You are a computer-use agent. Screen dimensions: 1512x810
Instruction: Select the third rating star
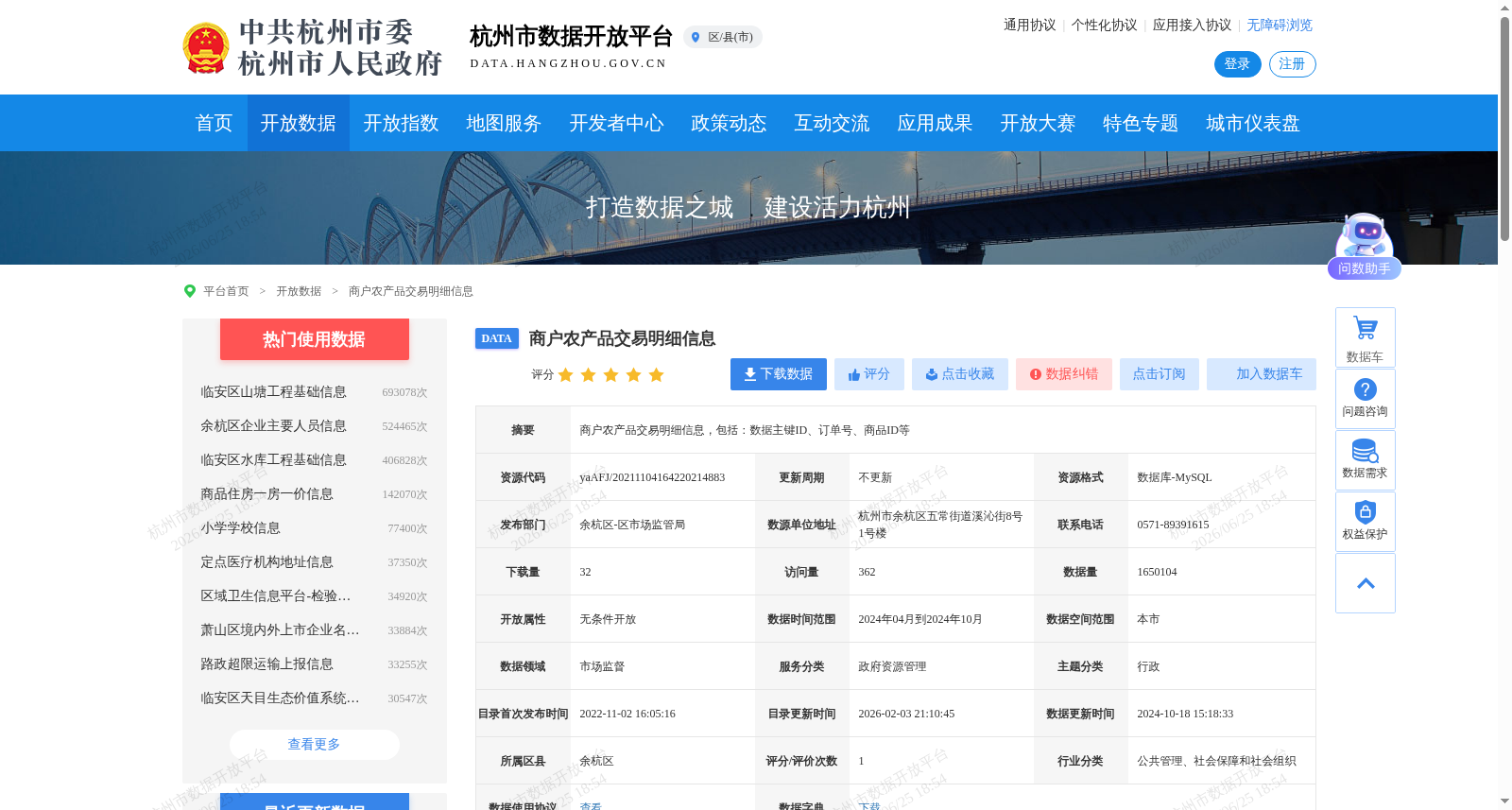(611, 375)
